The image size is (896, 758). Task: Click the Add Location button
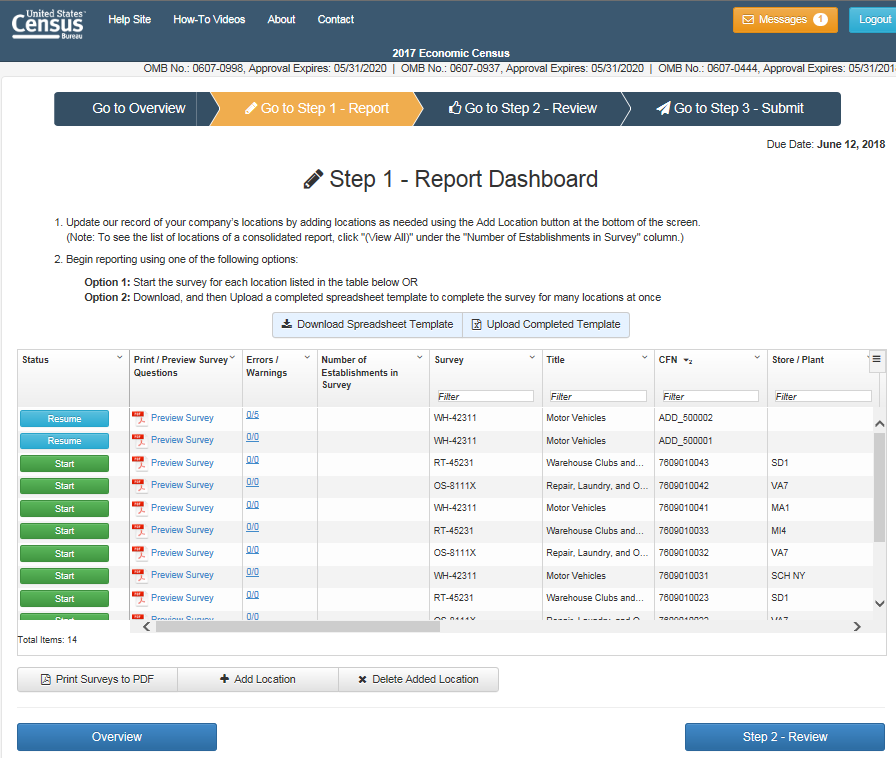258,679
